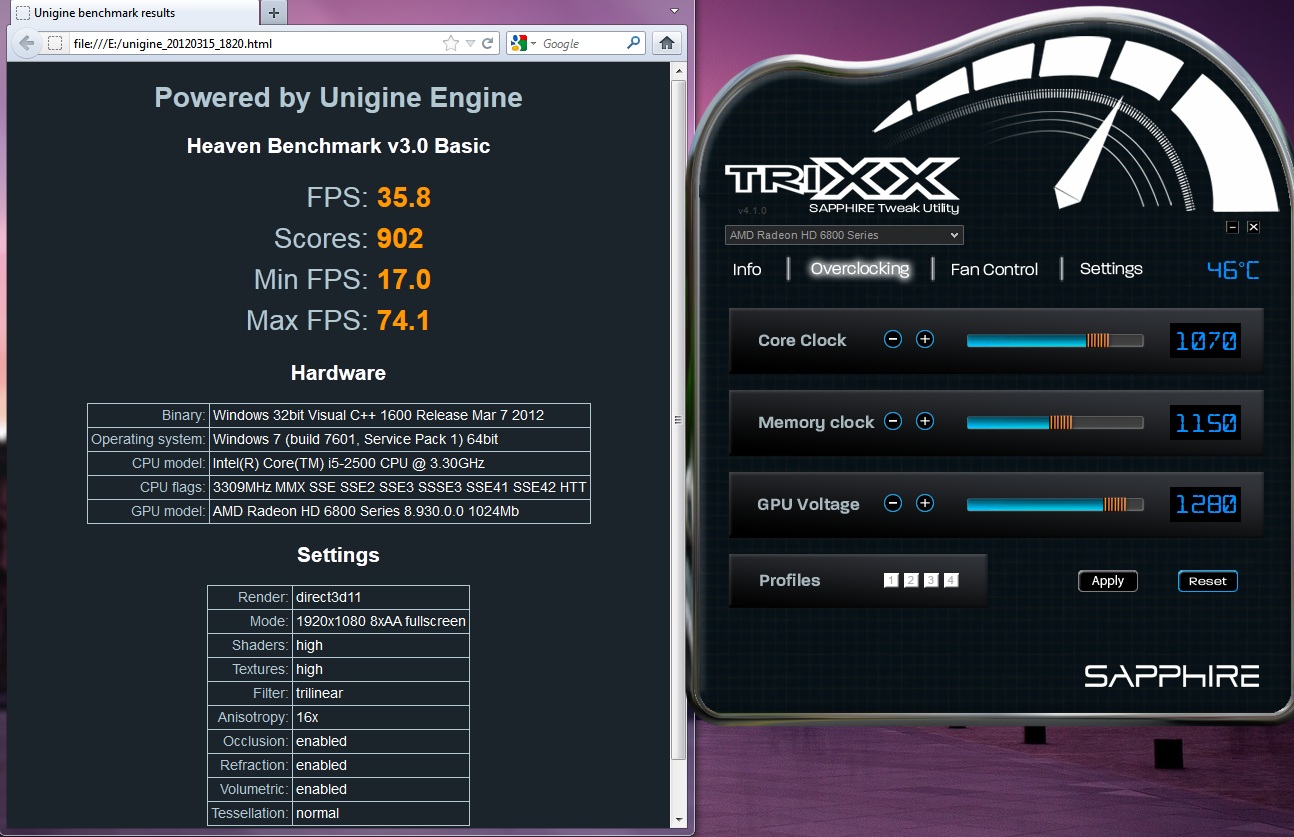Click the Render value direct3d11
This screenshot has height=837, width=1294.
[381, 597]
